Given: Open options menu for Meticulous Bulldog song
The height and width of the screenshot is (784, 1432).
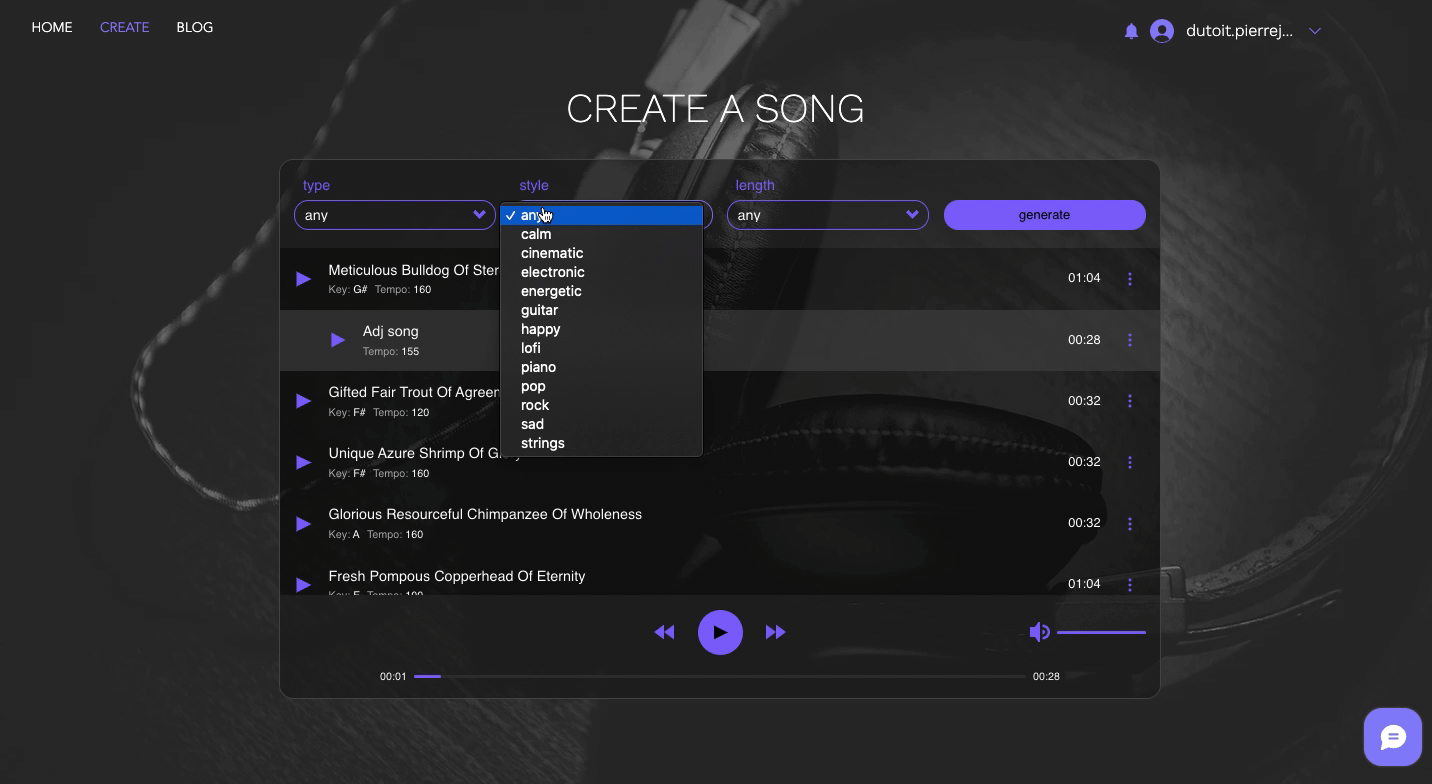Looking at the screenshot, I should click(x=1130, y=279).
